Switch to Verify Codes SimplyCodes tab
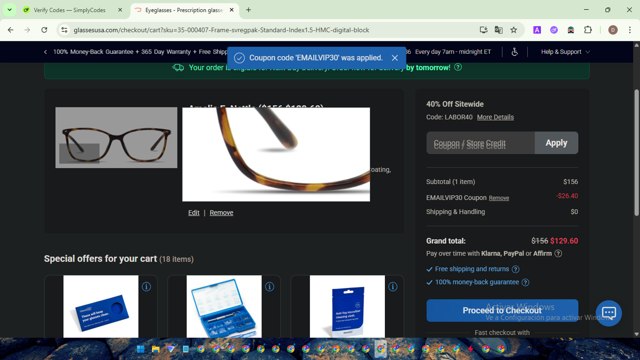Image resolution: width=640 pixels, height=360 pixels. click(69, 10)
